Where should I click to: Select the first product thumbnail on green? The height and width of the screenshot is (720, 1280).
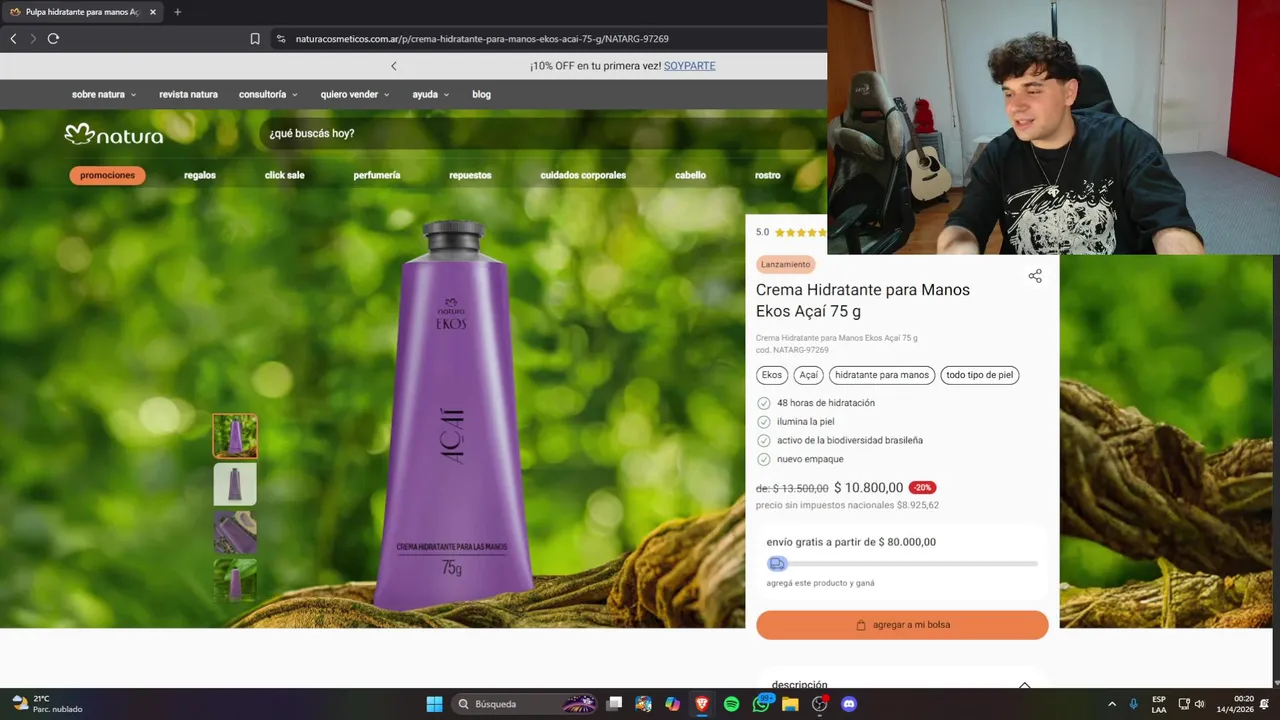[235, 436]
